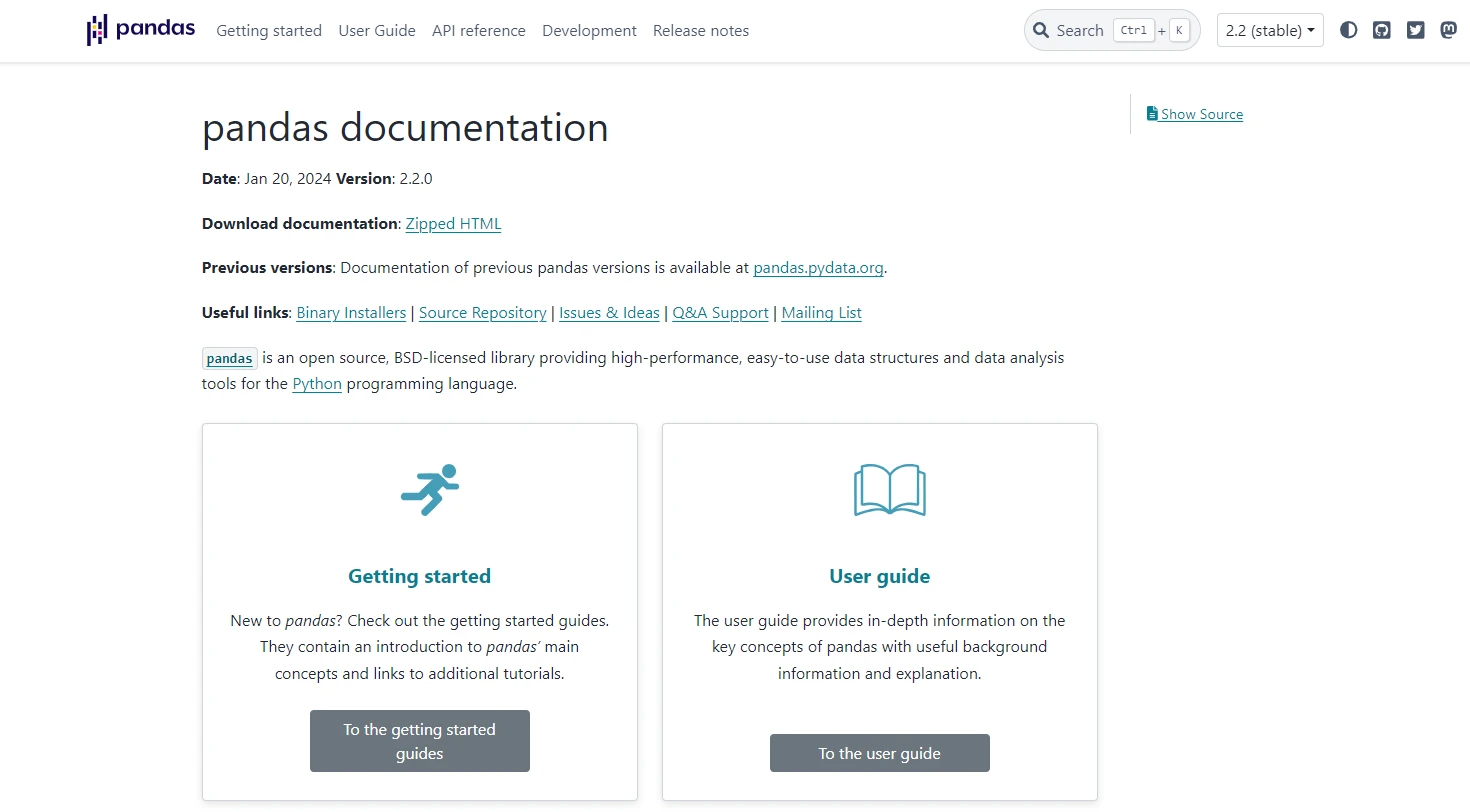
Task: Select Development in the top navigation
Action: pos(589,31)
